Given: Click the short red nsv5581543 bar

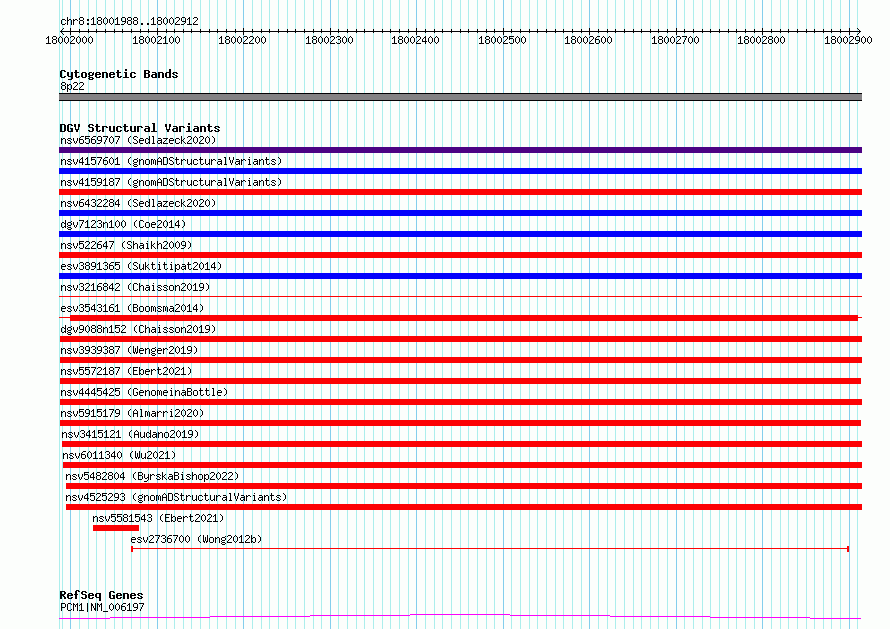Looking at the screenshot, I should click(116, 528).
